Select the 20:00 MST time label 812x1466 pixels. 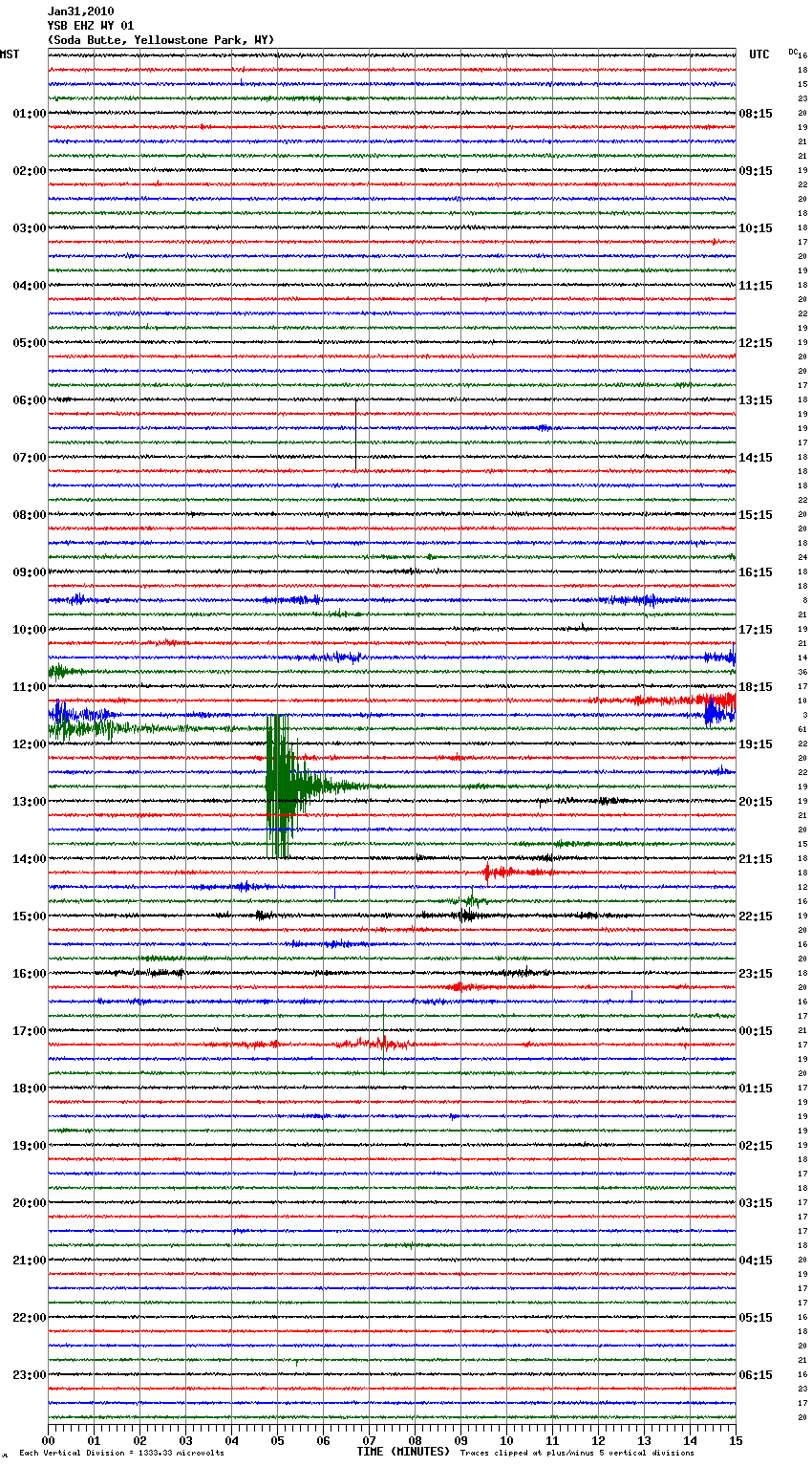click(30, 1203)
